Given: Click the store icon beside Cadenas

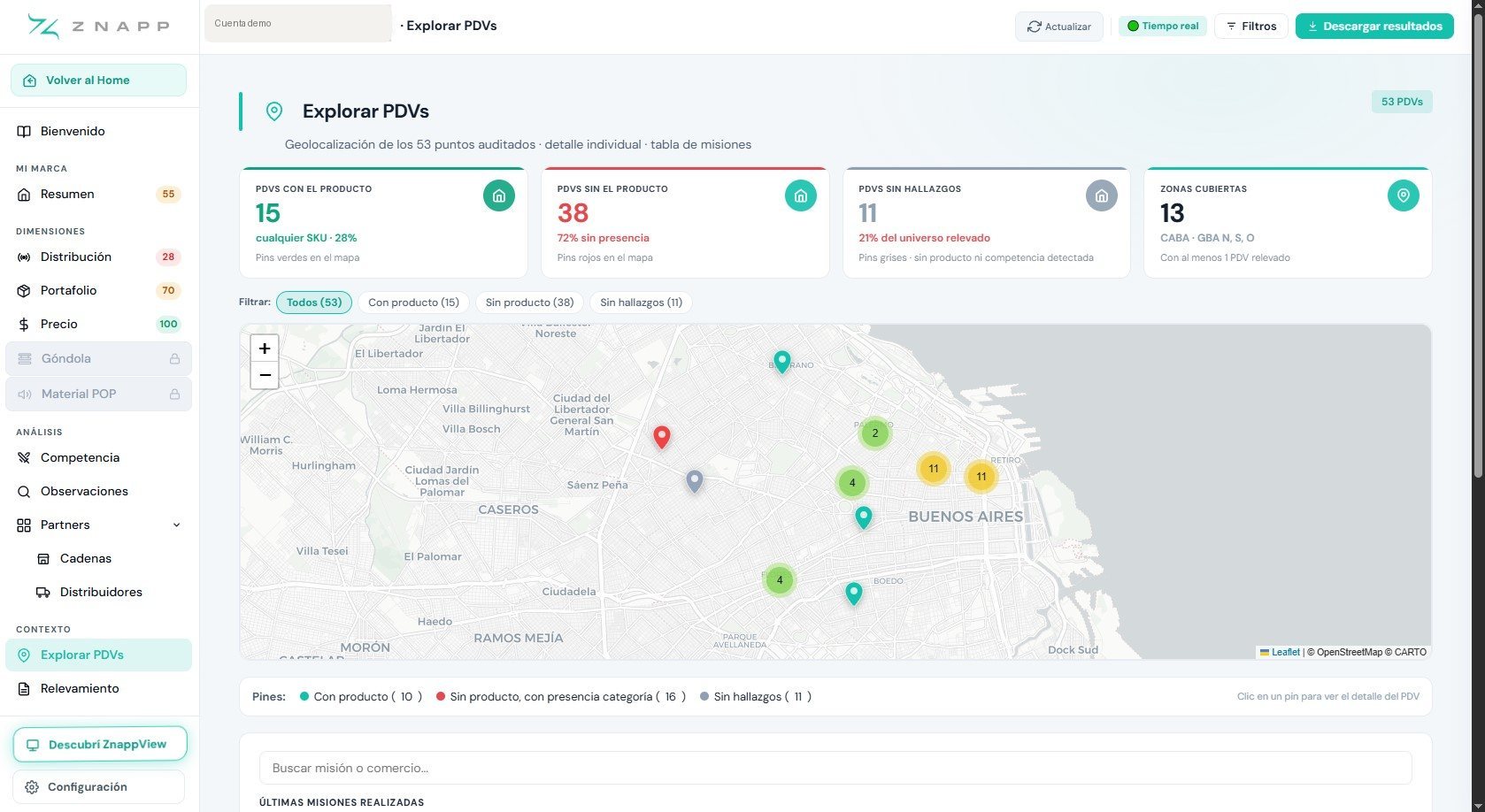Looking at the screenshot, I should tap(43, 558).
